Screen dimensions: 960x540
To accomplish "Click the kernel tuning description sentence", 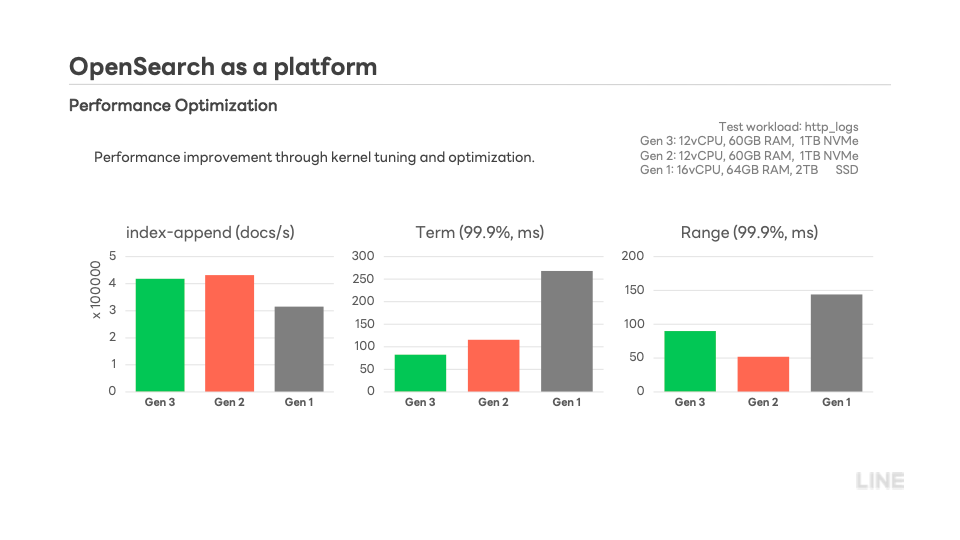I will (314, 157).
